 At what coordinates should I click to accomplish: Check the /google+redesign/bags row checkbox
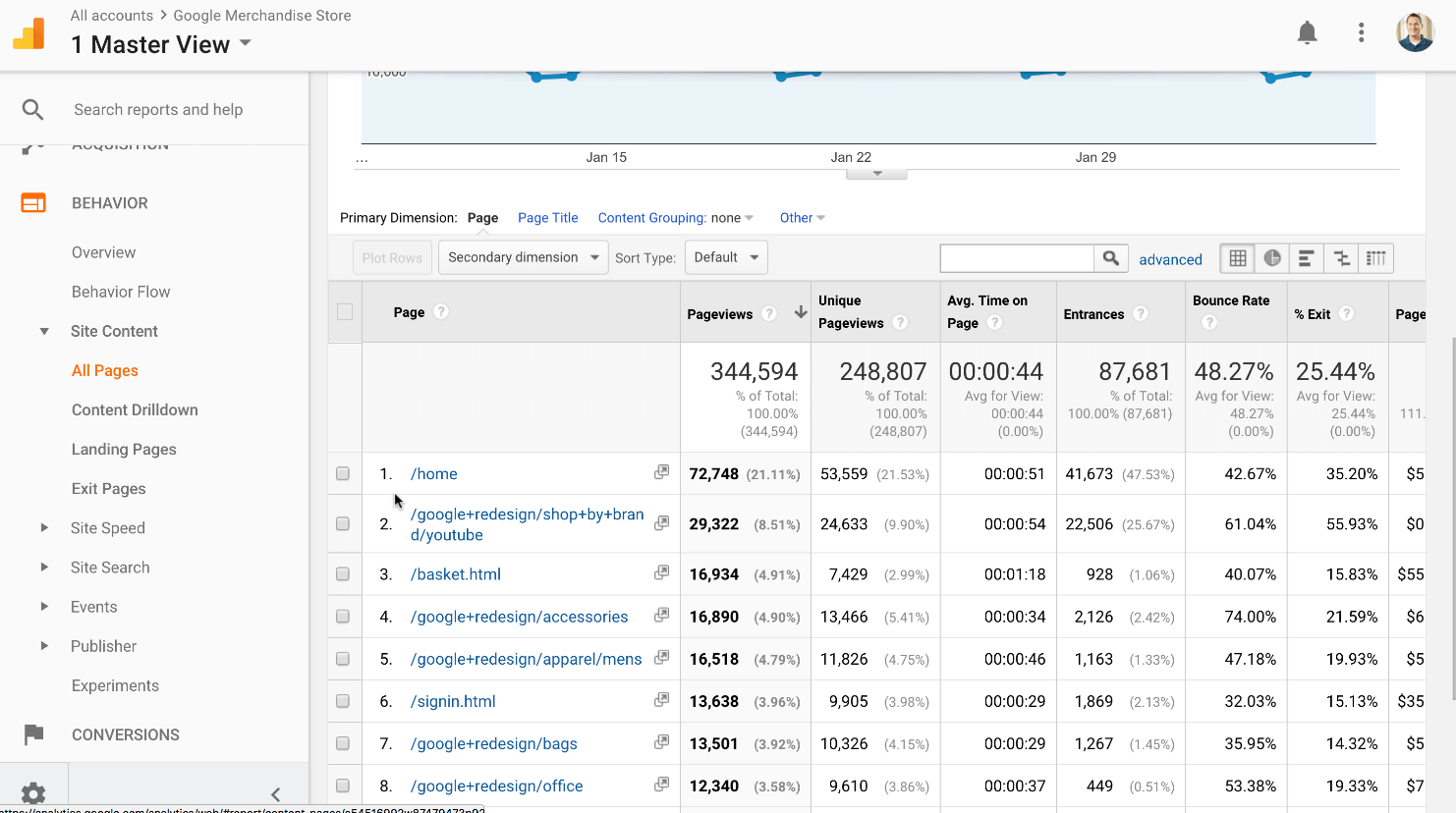pos(343,743)
